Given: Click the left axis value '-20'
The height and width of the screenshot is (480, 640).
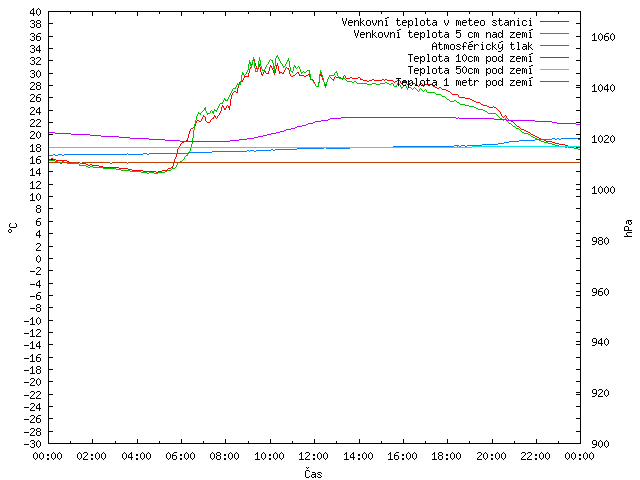Looking at the screenshot, I should 33,382.
